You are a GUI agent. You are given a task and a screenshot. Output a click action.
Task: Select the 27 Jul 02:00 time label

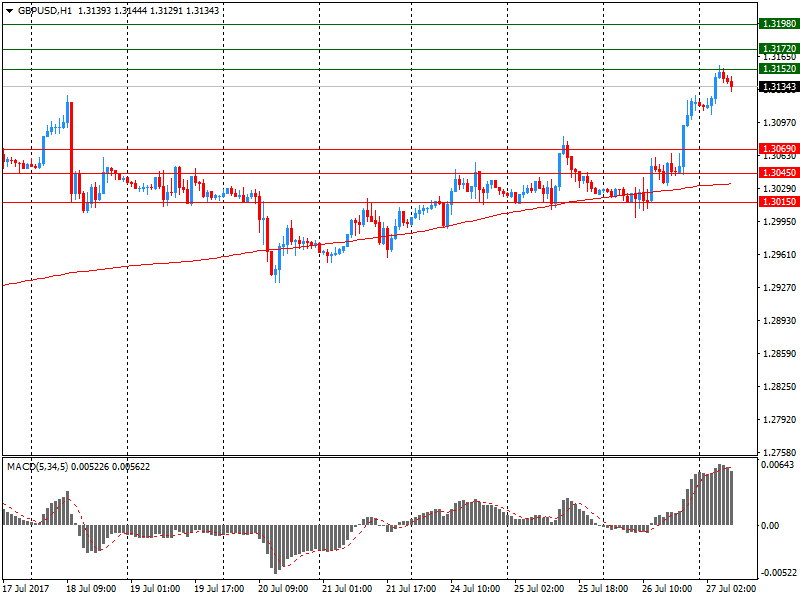(x=731, y=589)
